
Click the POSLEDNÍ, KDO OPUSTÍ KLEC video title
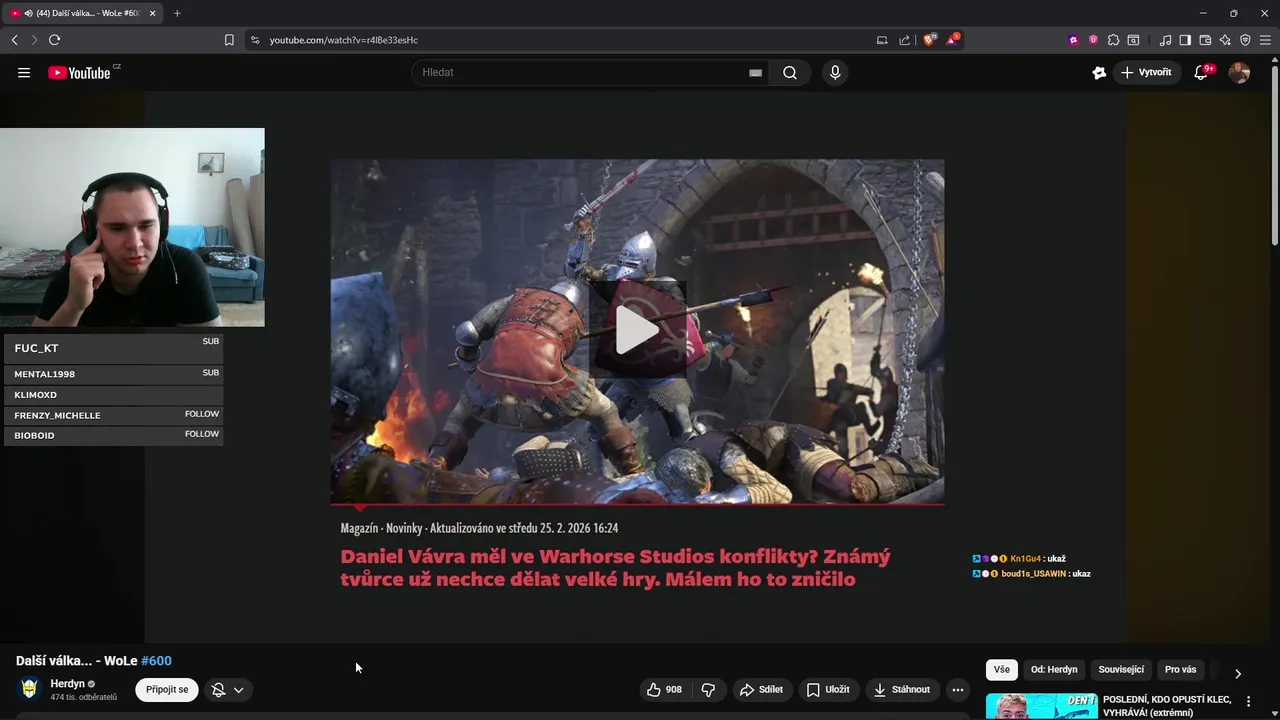pos(1166,706)
